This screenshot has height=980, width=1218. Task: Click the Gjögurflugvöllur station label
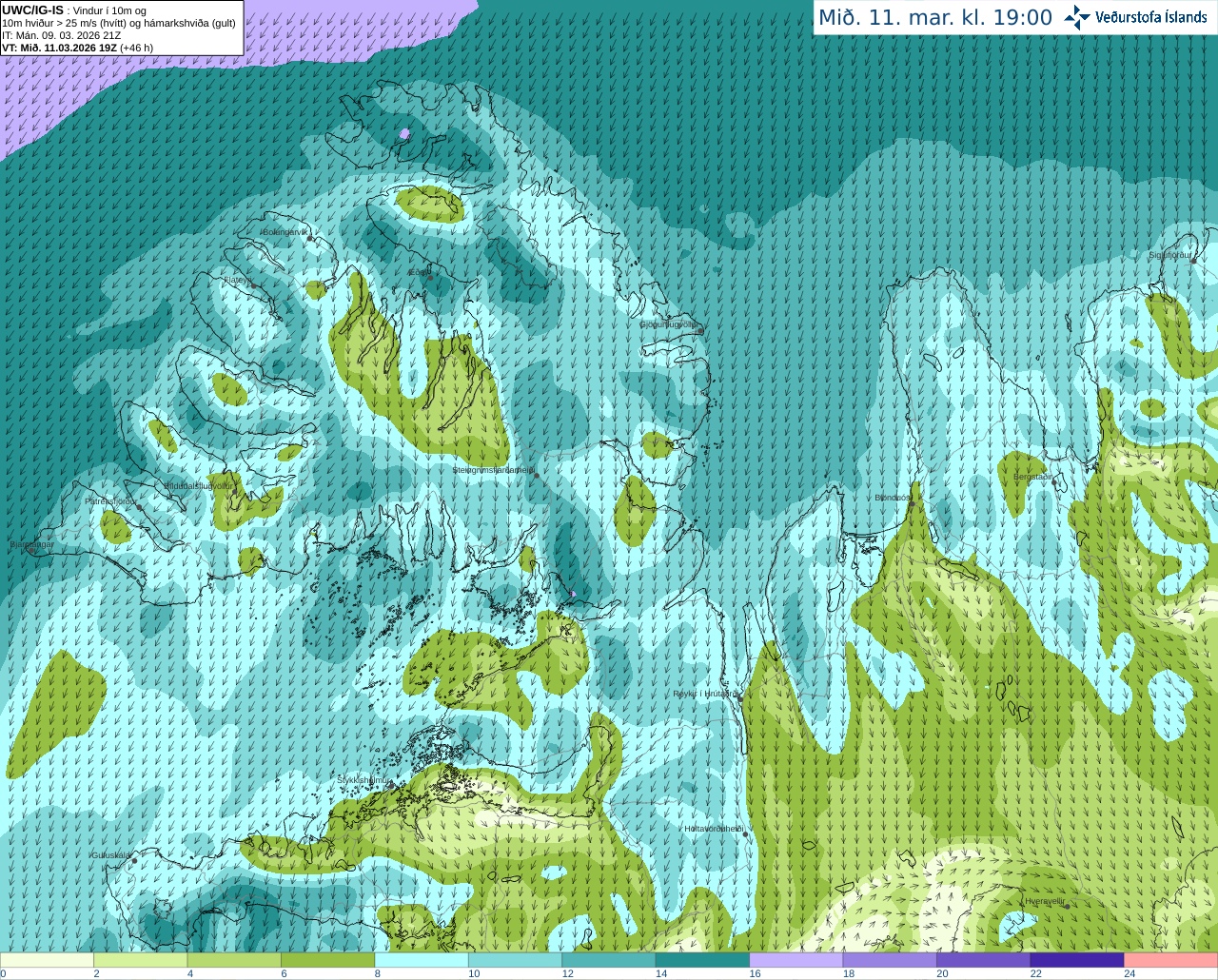(669, 324)
